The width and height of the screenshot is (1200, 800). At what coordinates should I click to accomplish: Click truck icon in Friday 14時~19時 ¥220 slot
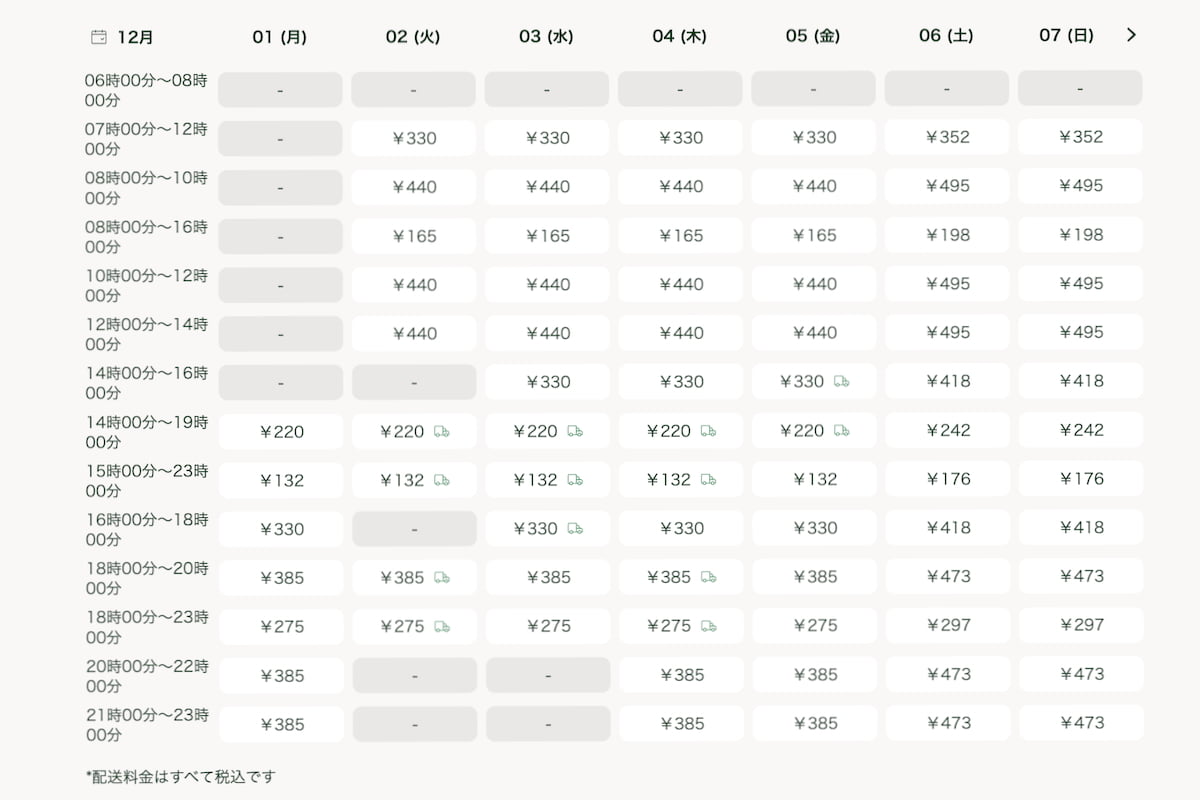click(841, 431)
